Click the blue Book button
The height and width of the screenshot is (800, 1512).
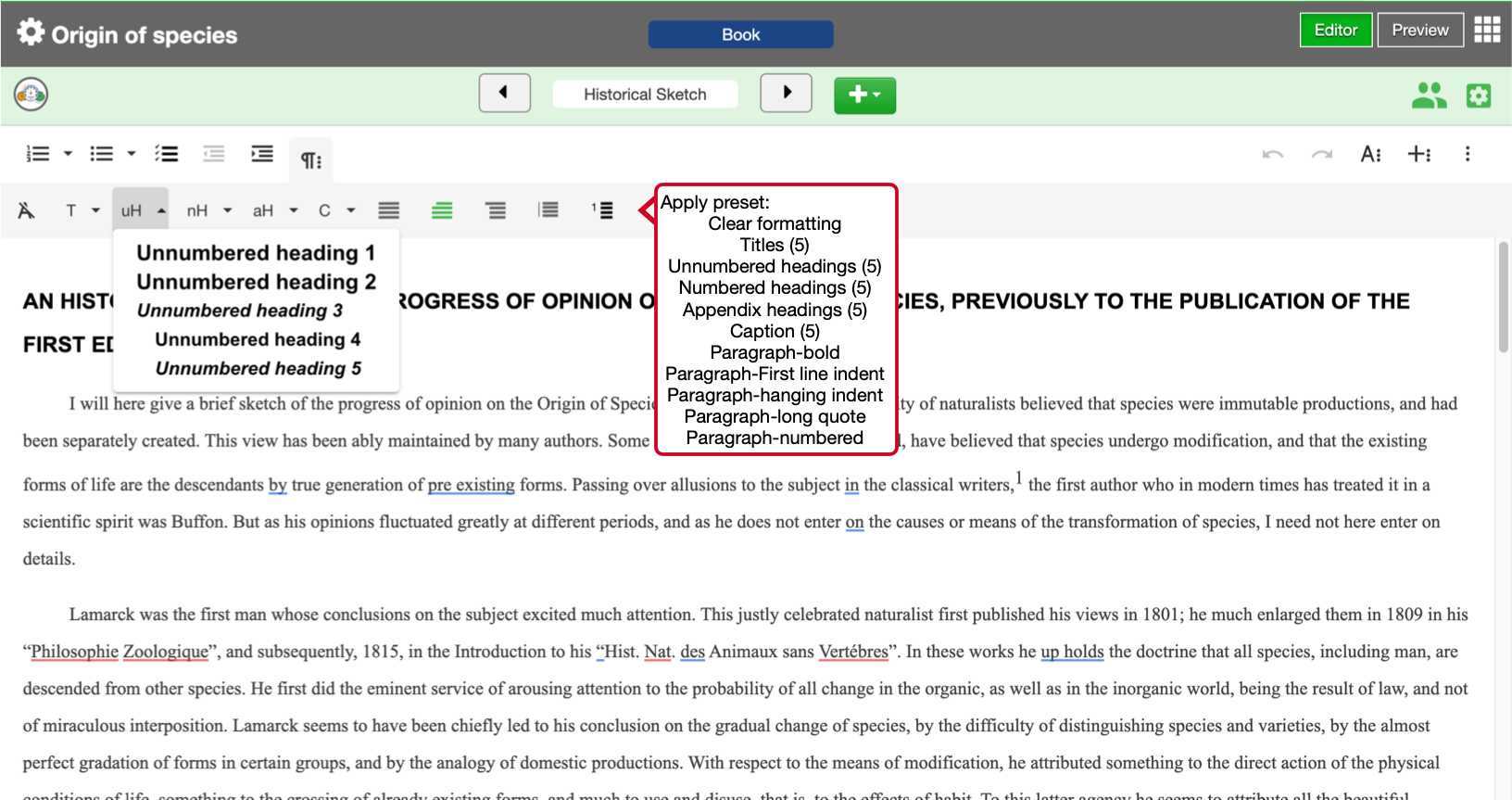[740, 34]
